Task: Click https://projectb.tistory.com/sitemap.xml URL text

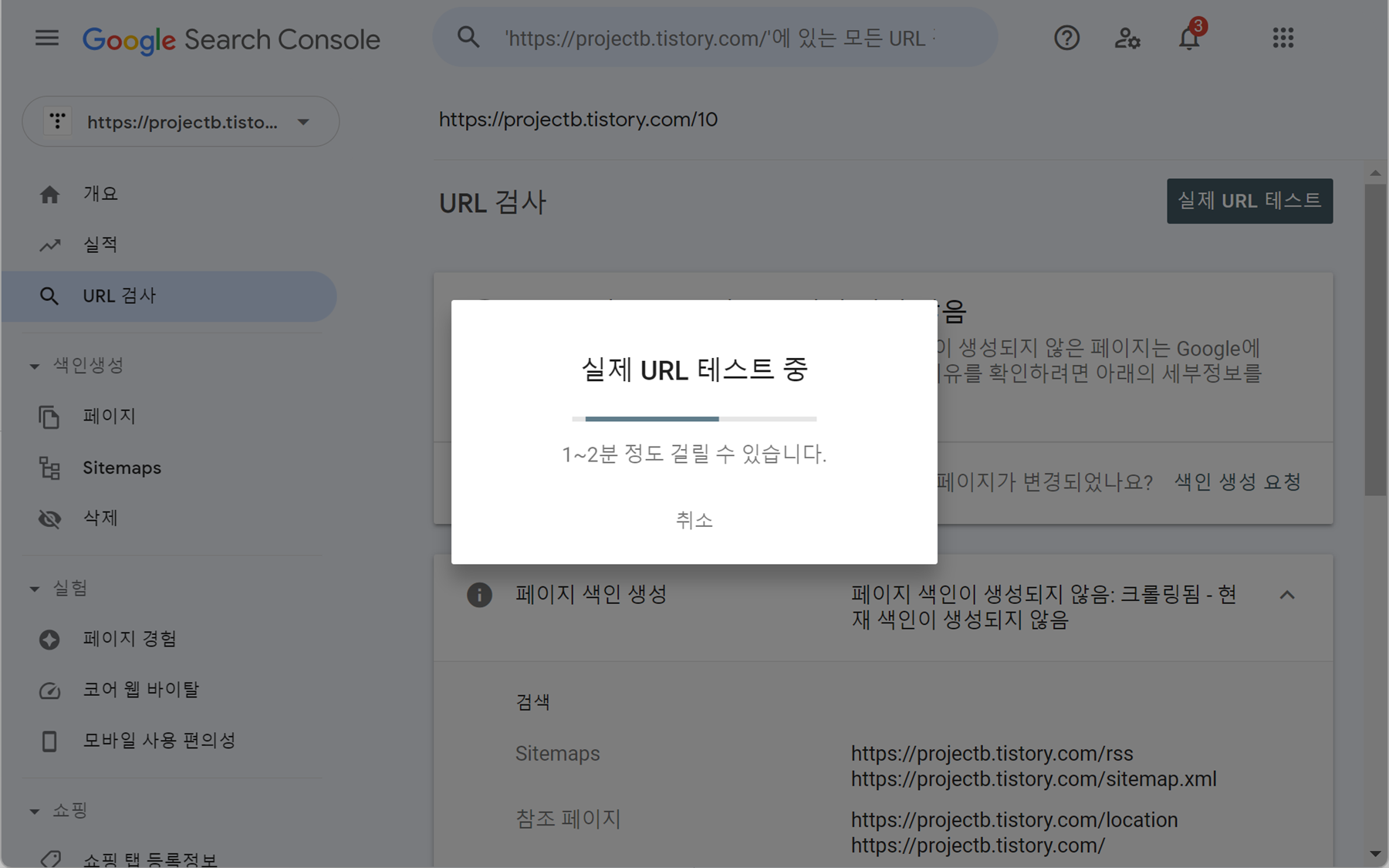Action: click(1034, 779)
